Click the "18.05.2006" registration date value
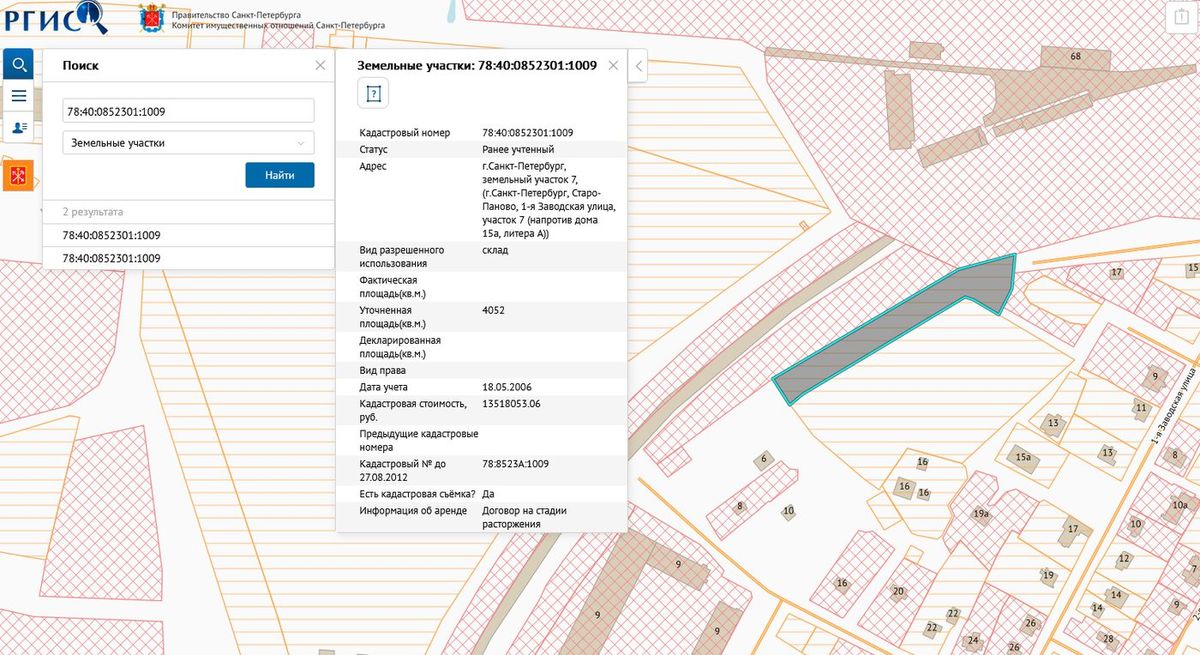Screen dimensions: 1200x655 click(508, 387)
